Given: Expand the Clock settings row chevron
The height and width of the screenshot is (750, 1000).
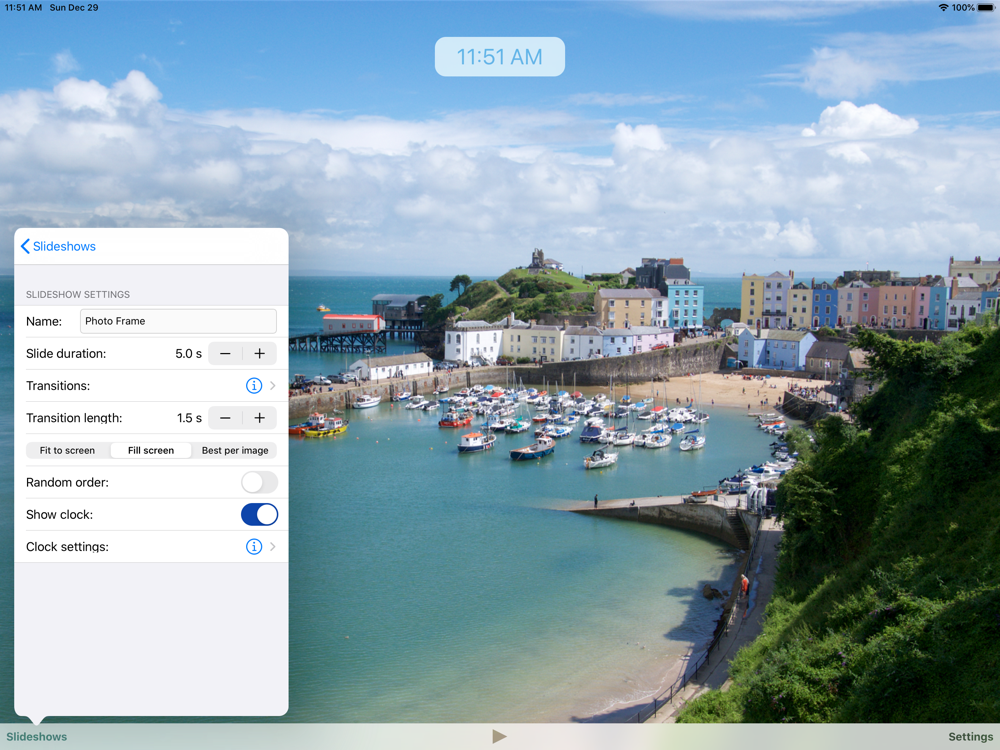Looking at the screenshot, I should pos(272,547).
